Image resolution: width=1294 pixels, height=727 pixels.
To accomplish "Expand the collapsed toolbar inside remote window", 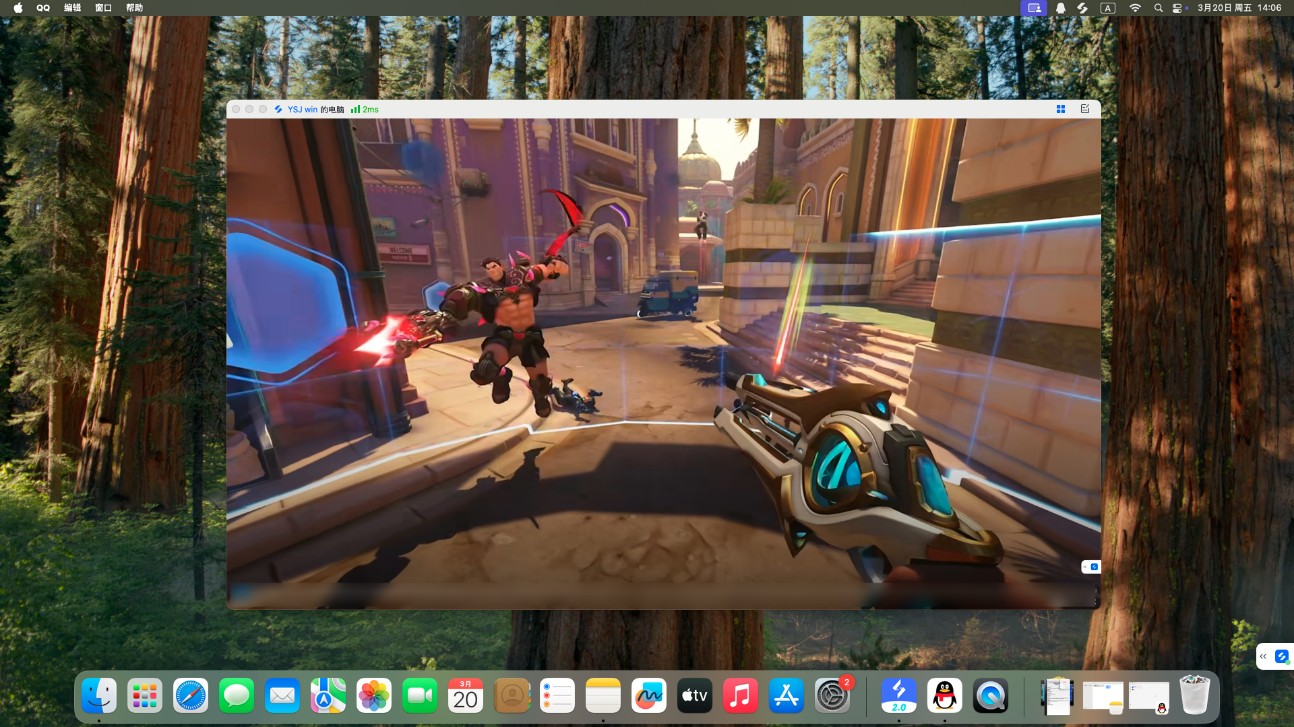I will point(1091,567).
